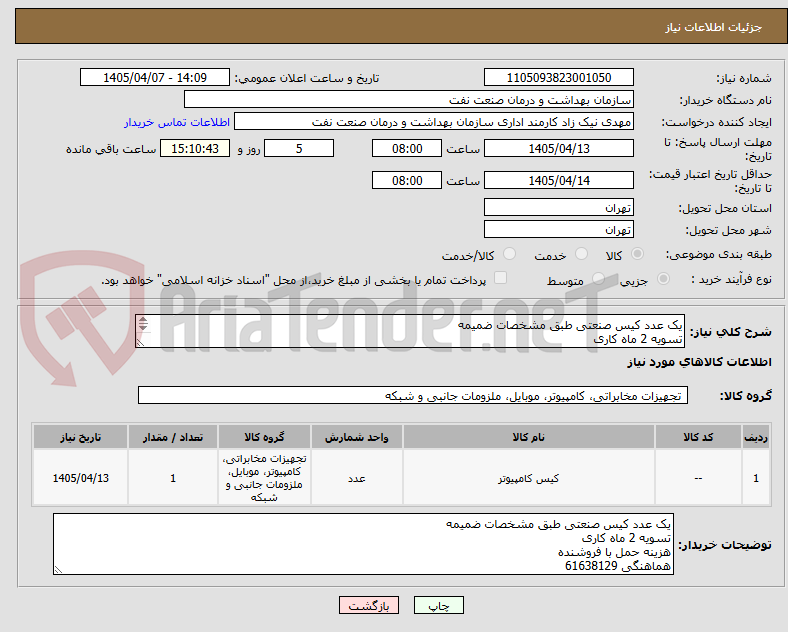Click the کیس کامپیوتر table row

click(x=401, y=478)
